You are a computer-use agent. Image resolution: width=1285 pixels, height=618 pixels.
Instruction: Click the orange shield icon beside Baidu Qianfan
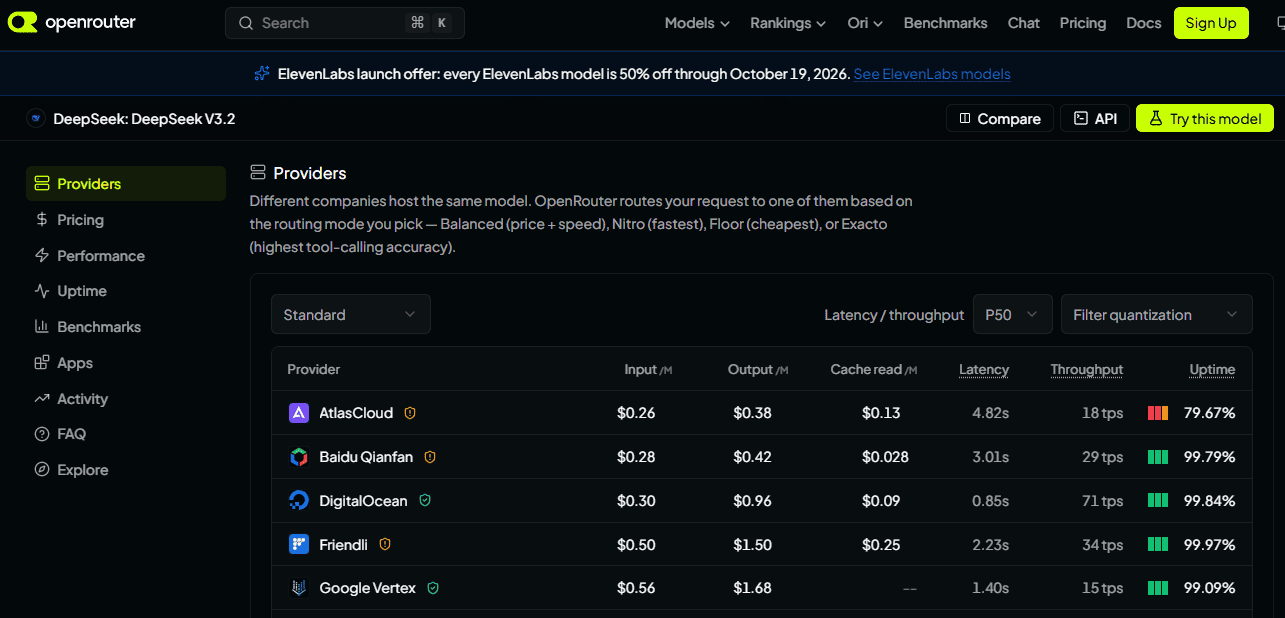point(430,457)
